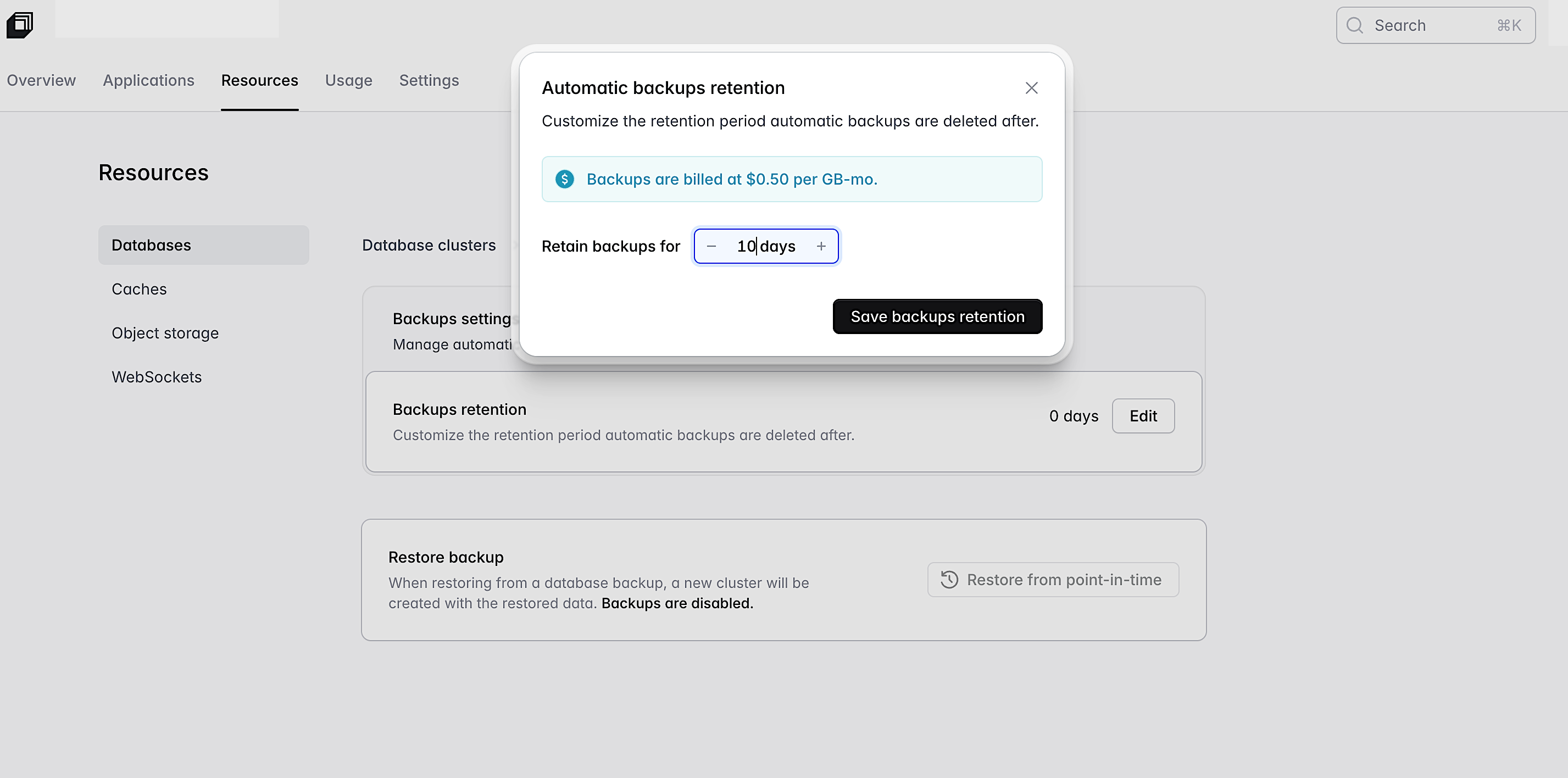Select Object storage in sidebar
Screen dimensions: 1568x778
165,333
